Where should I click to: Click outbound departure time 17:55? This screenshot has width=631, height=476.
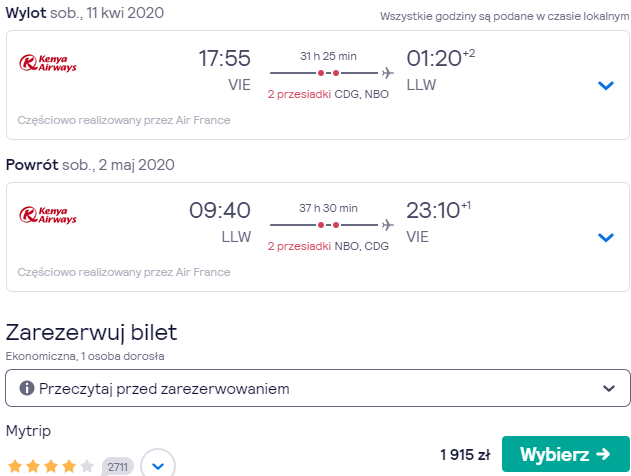[225, 58]
